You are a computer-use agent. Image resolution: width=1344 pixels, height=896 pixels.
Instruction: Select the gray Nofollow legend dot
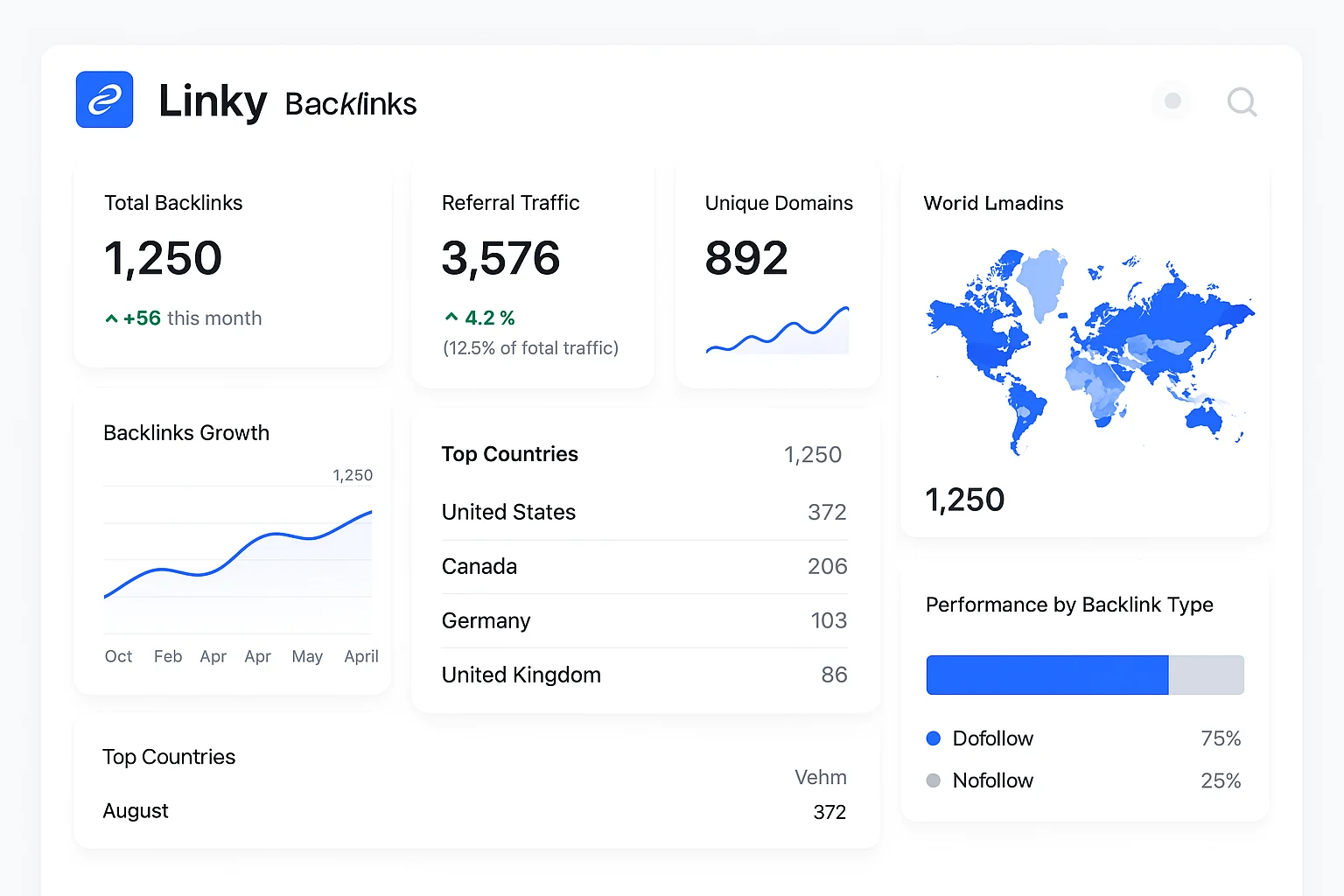point(934,780)
